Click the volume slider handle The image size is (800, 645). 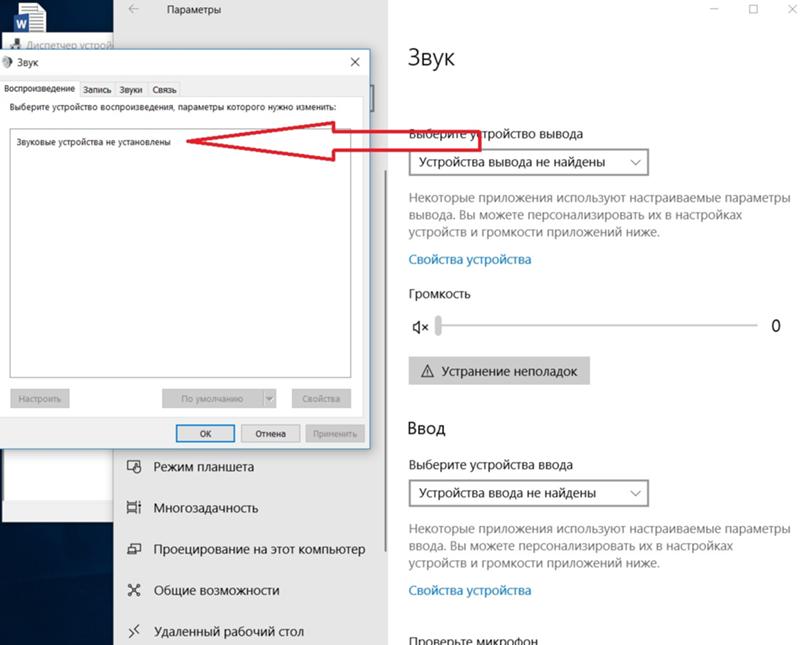[x=438, y=326]
